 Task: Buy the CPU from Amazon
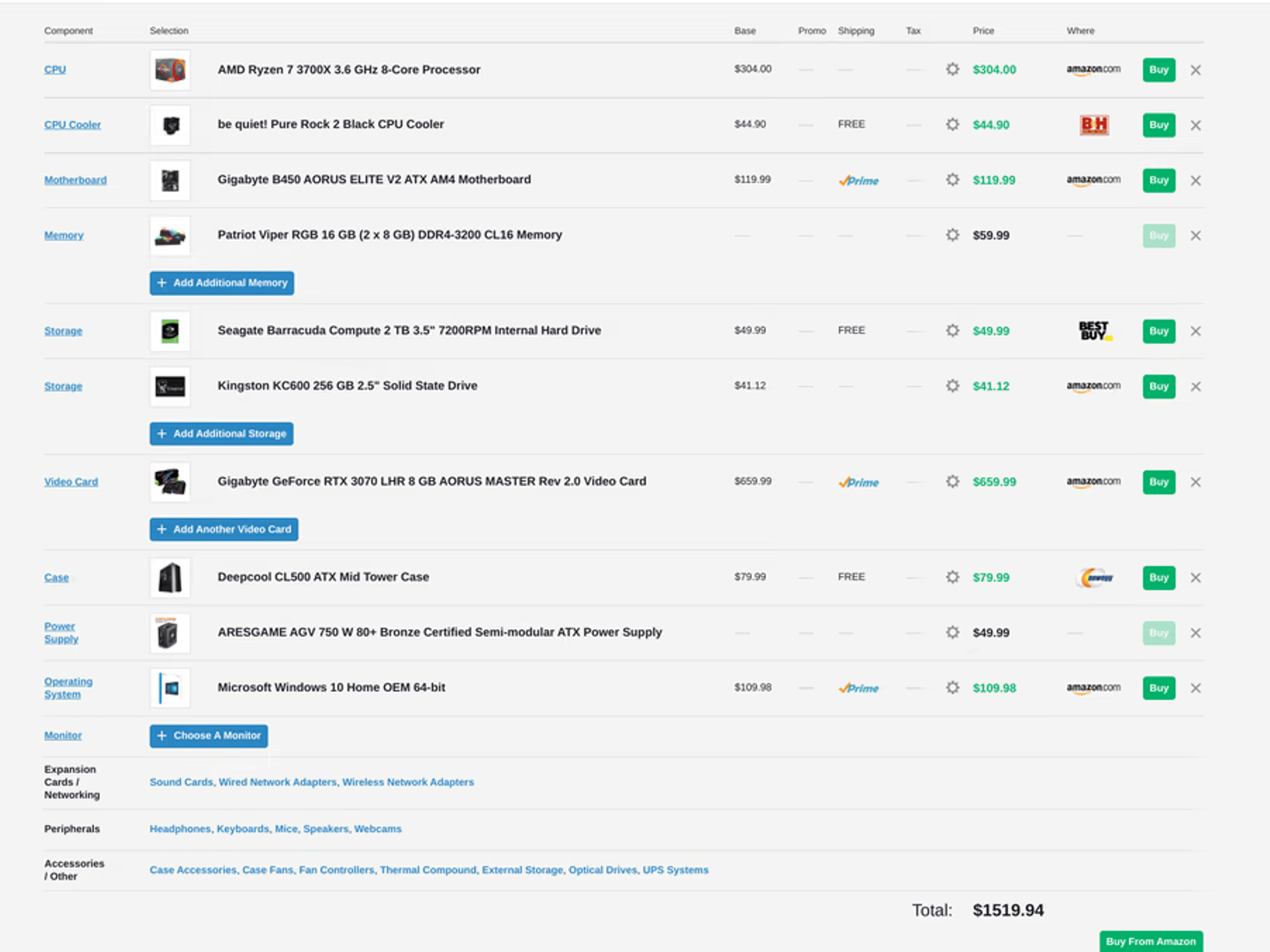1158,69
